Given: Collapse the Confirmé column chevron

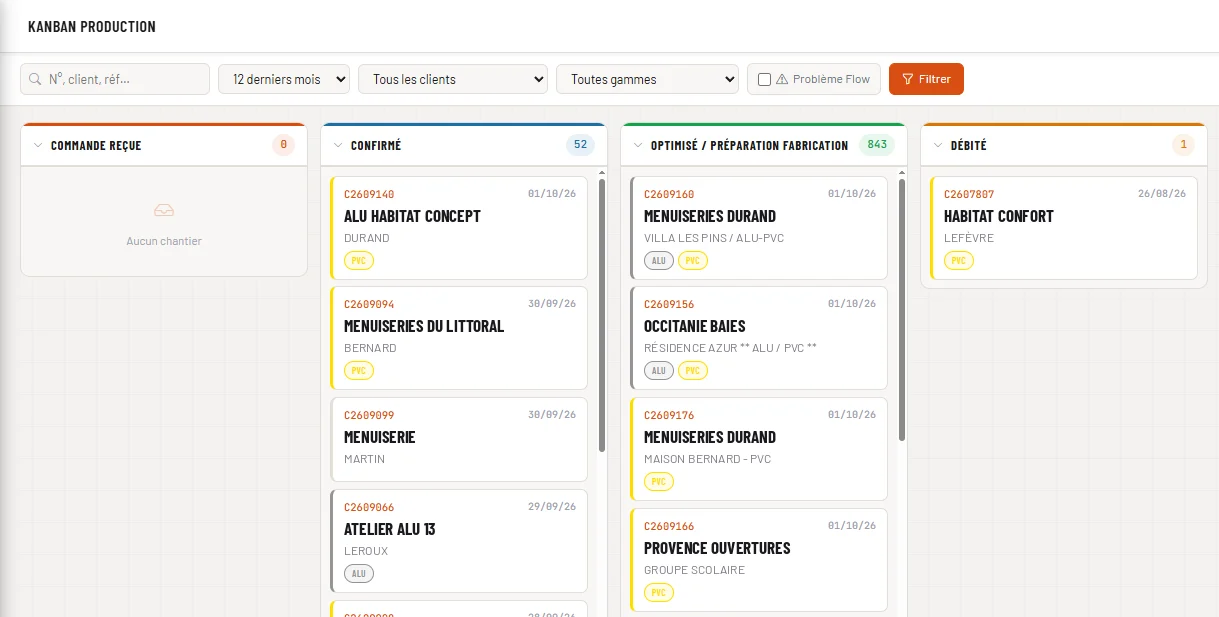Looking at the screenshot, I should click(338, 145).
